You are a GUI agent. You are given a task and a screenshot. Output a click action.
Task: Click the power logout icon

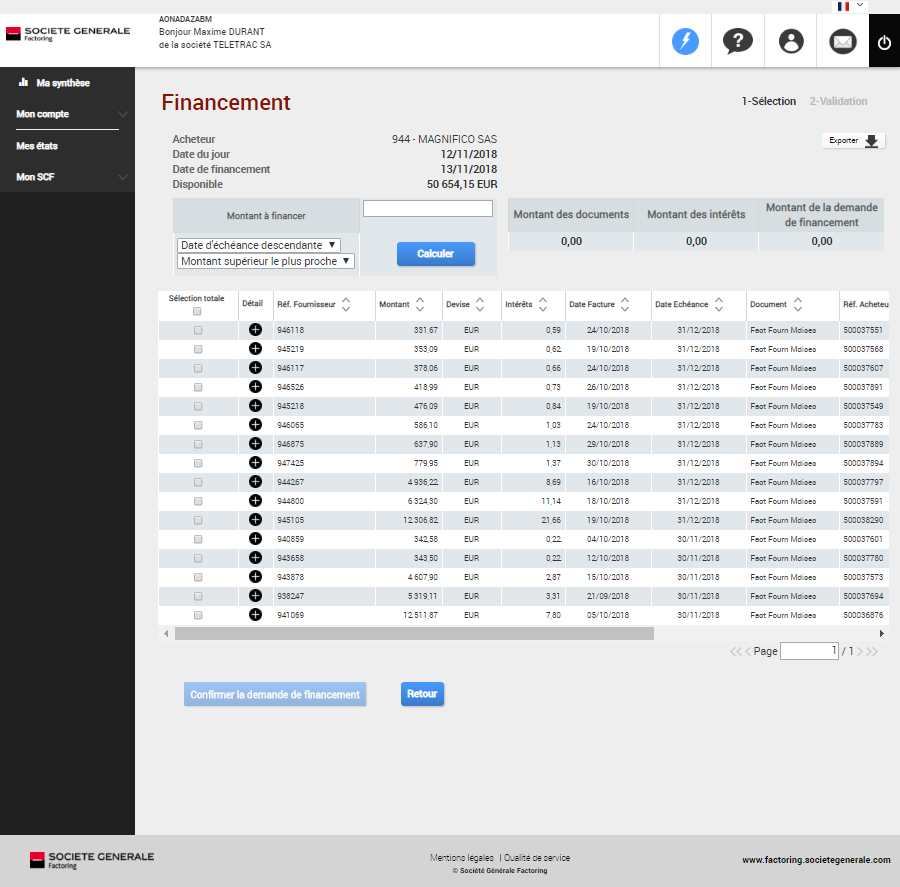[884, 42]
